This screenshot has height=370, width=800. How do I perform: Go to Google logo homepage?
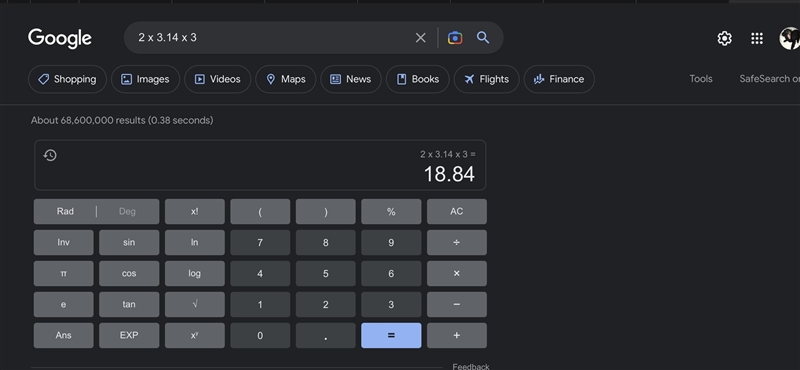(60, 38)
